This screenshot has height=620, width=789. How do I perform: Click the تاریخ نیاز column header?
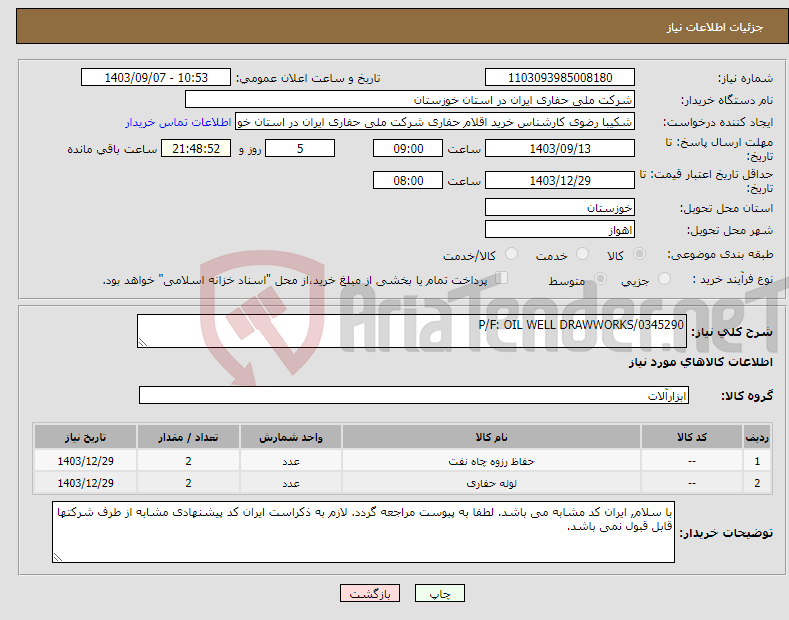86,437
